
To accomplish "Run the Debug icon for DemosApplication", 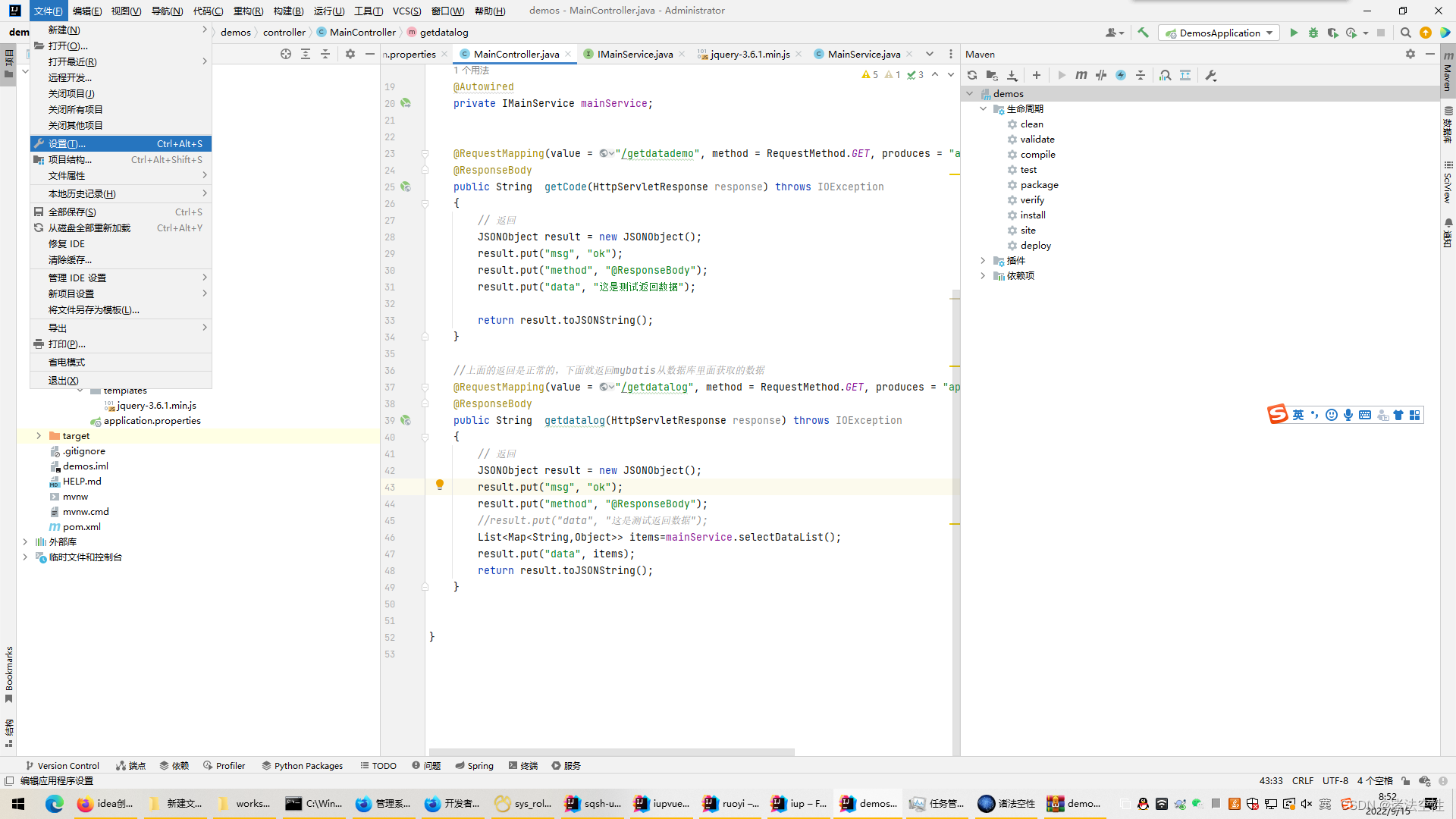I will [x=1313, y=33].
